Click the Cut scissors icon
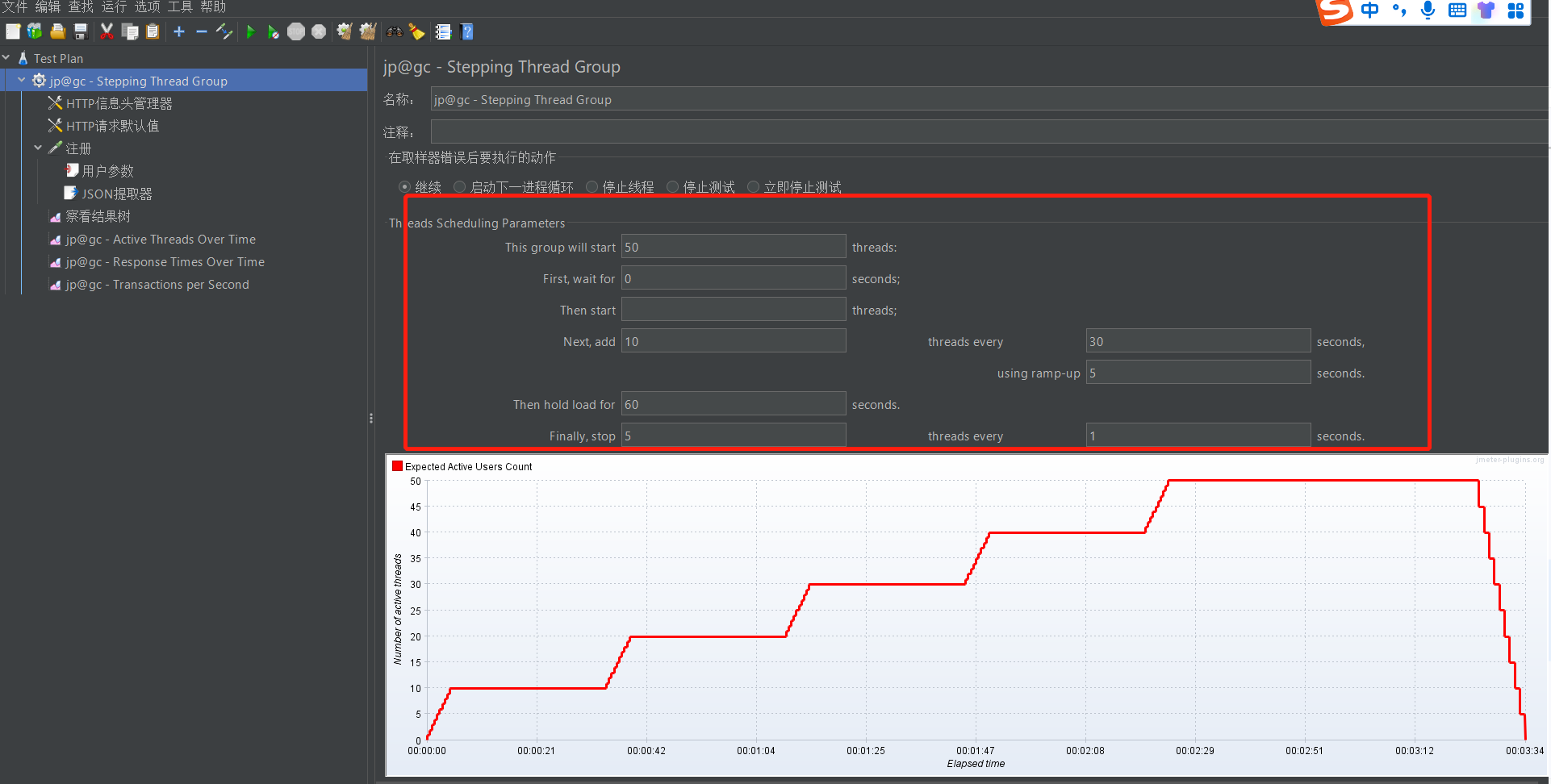 coord(107,31)
